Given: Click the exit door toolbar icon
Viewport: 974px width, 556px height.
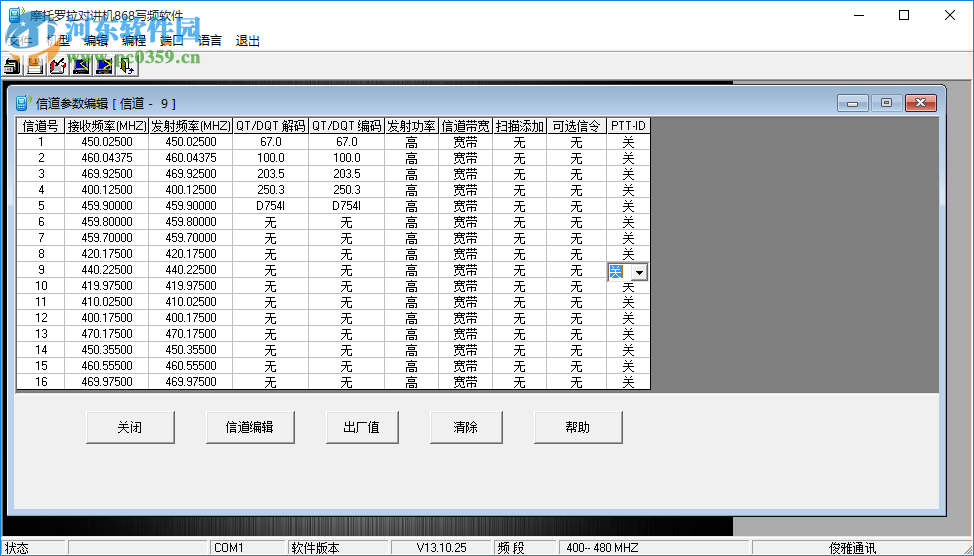Looking at the screenshot, I should click(127, 65).
